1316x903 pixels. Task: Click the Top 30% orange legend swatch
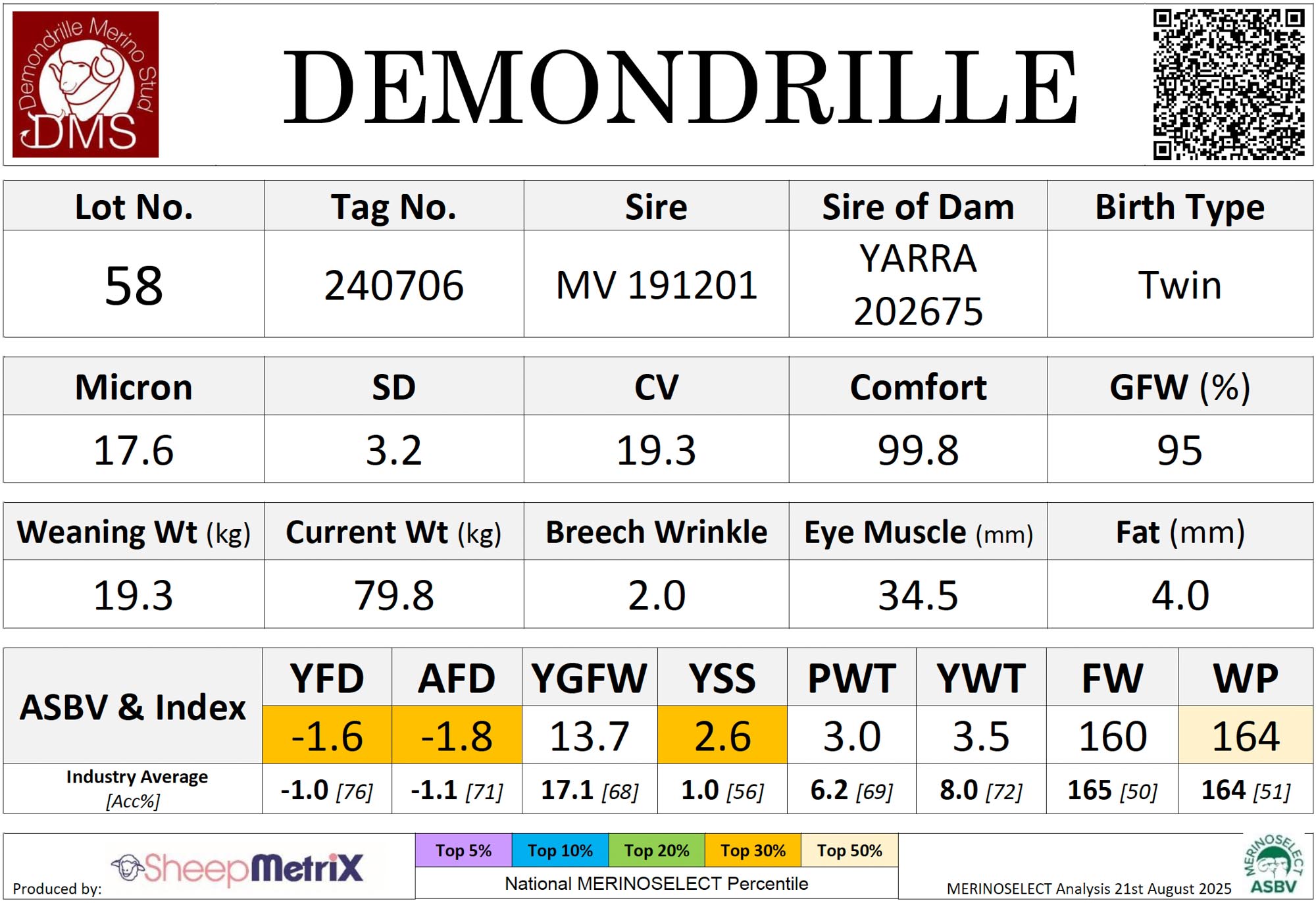753,850
